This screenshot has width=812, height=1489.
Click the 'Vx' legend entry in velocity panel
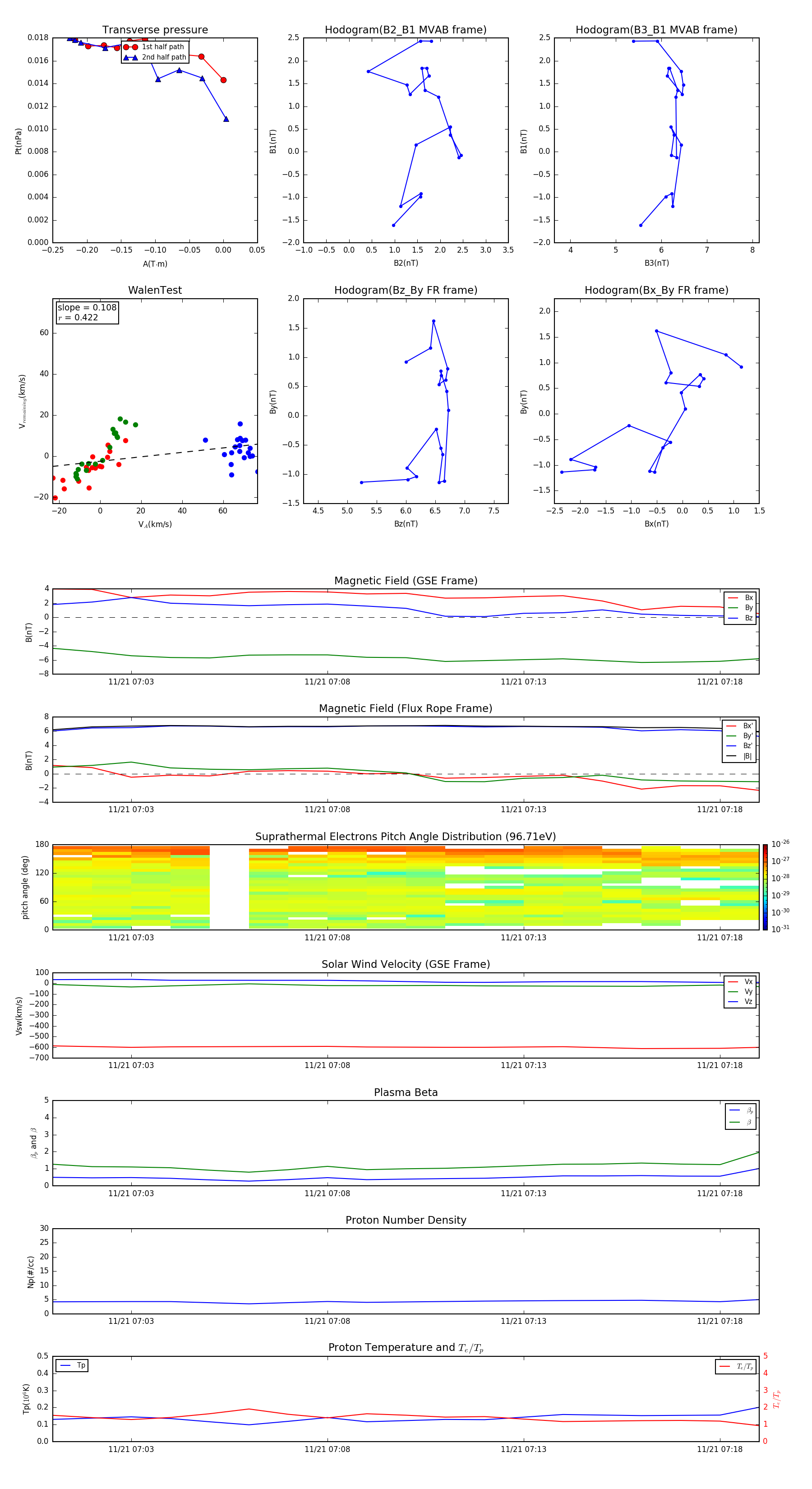740,981
